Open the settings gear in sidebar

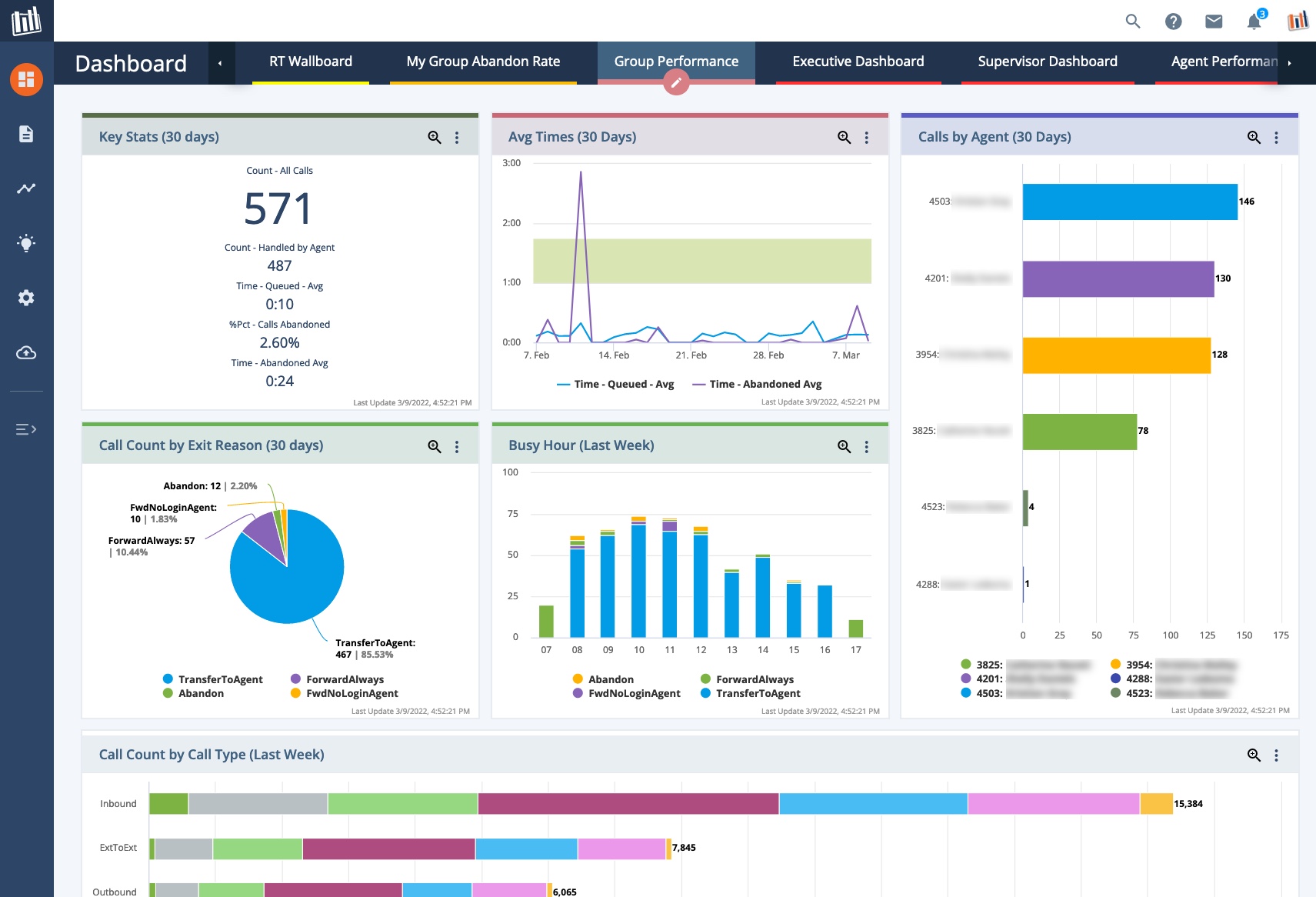26,298
